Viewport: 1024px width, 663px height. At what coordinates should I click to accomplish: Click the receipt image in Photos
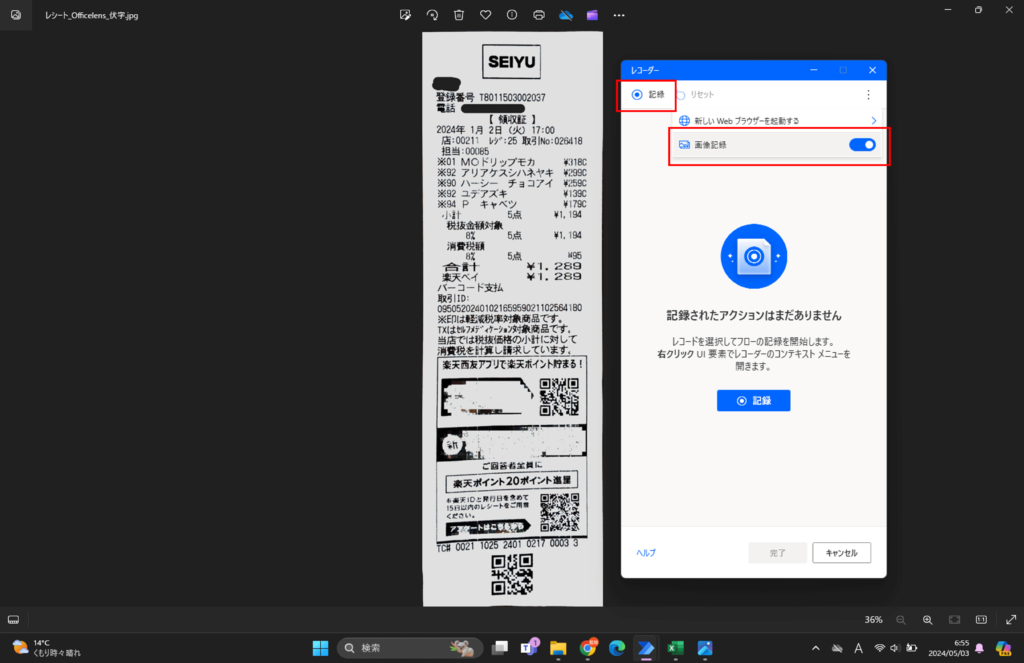[x=512, y=319]
